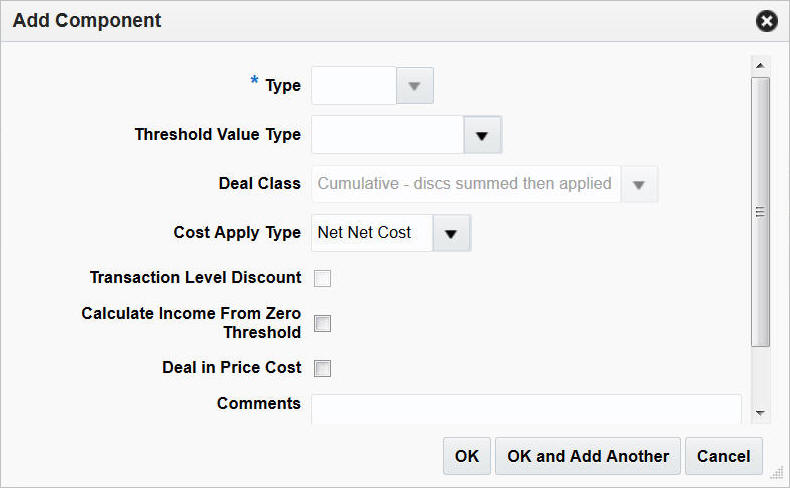Close the Add Component dialog with X icon
The height and width of the screenshot is (488, 790).
(767, 21)
